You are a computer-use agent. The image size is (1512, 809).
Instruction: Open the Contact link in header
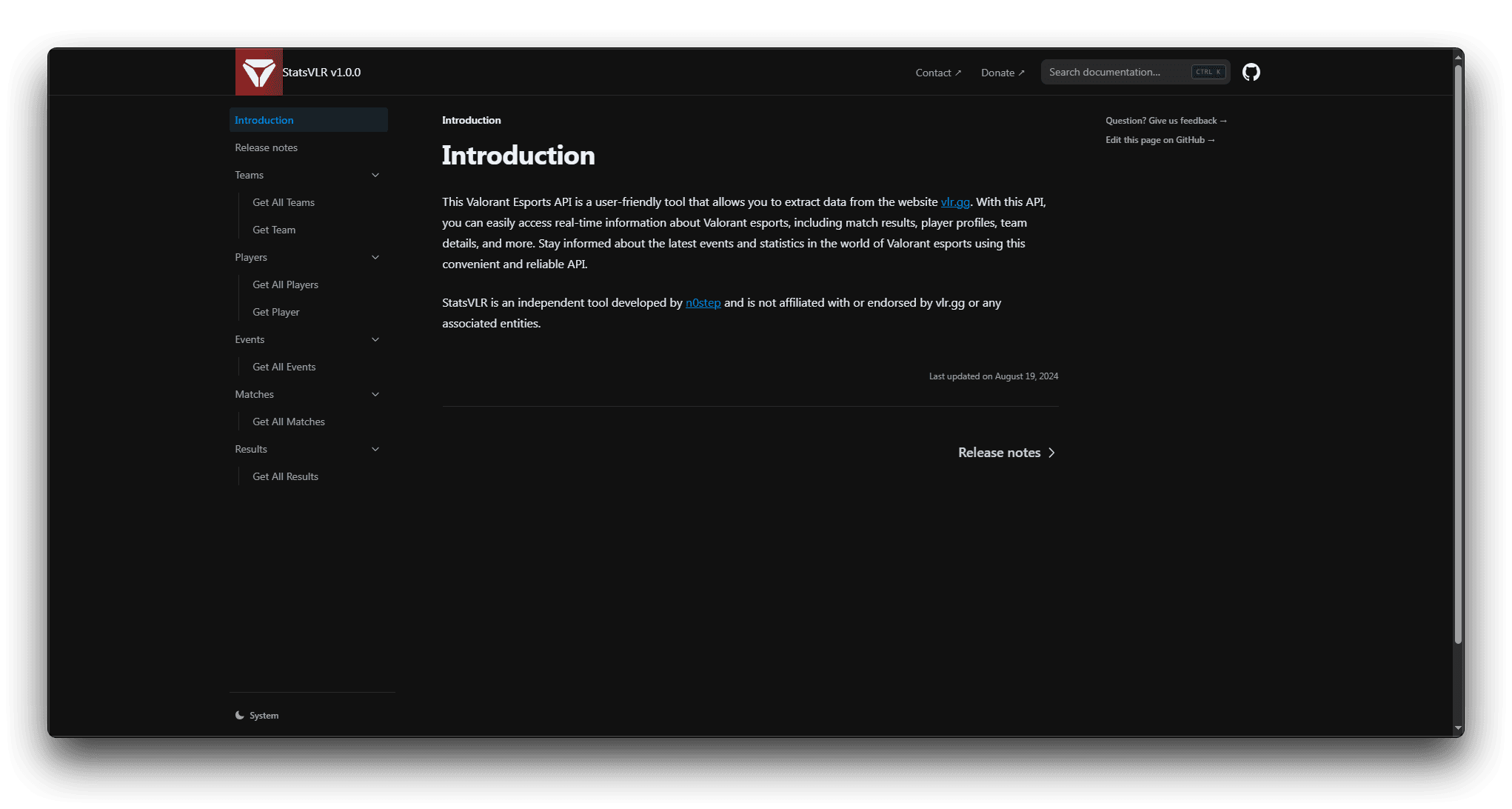click(938, 73)
